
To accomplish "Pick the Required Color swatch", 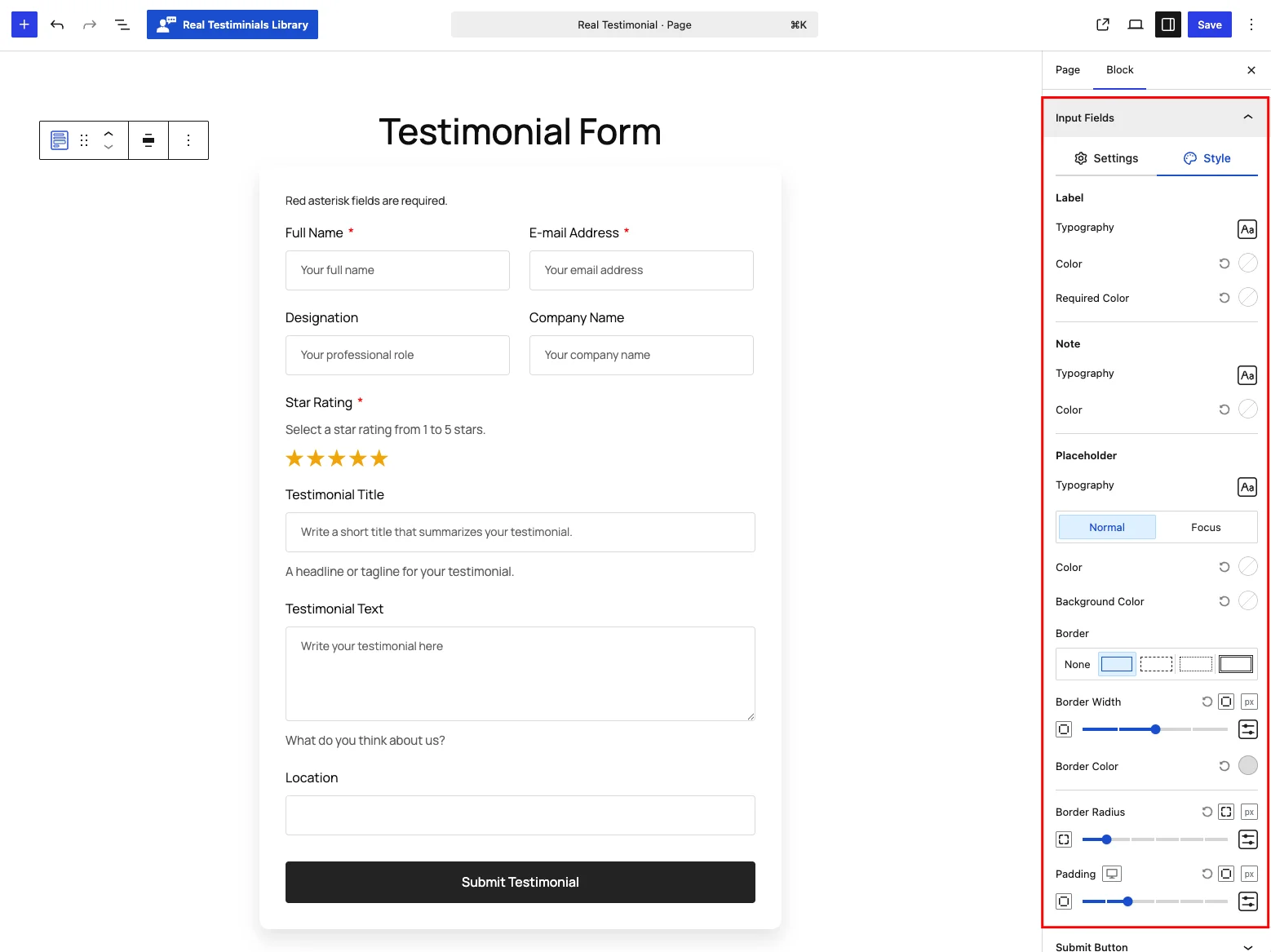I will click(x=1248, y=297).
